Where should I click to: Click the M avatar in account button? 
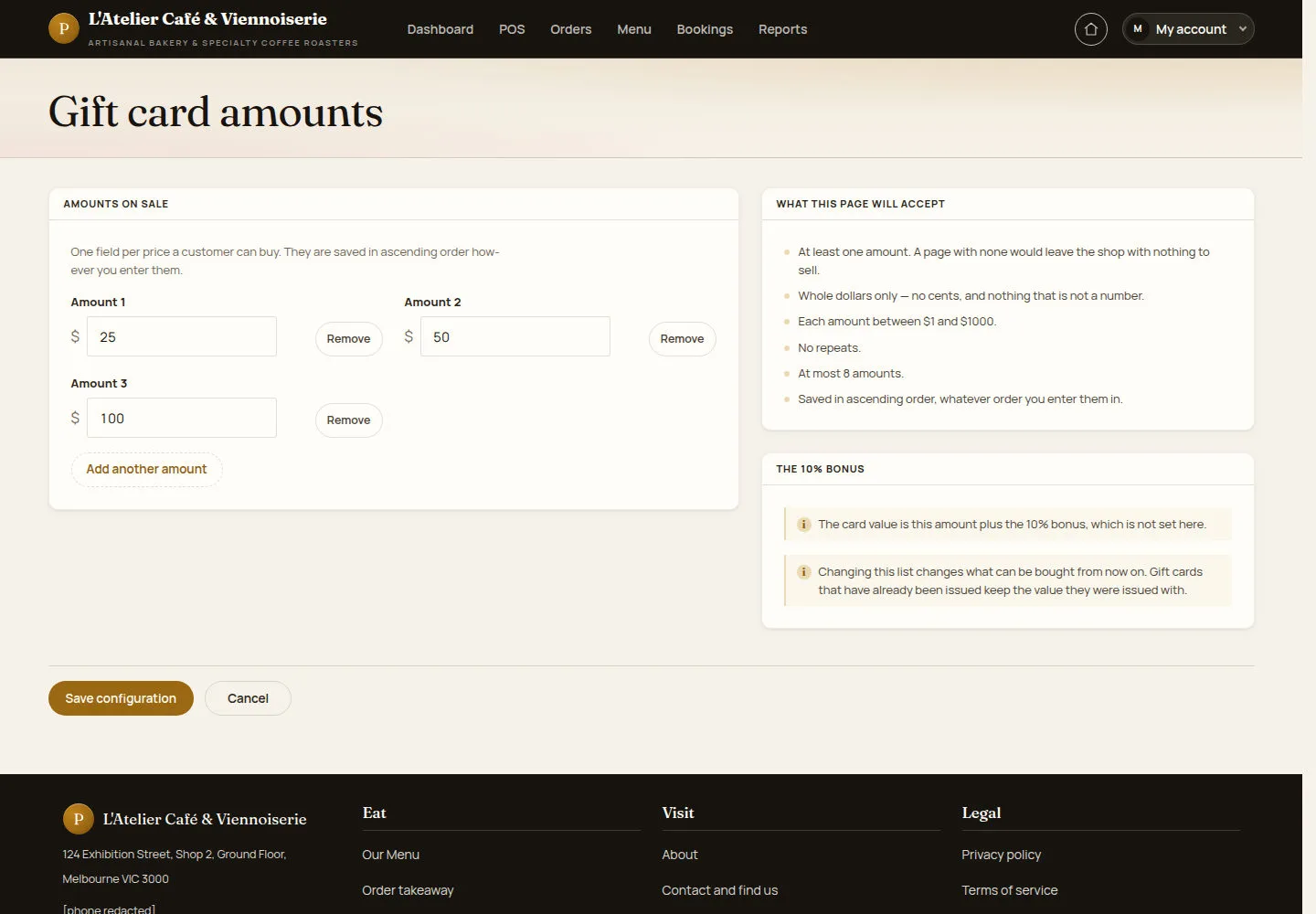pos(1138,29)
